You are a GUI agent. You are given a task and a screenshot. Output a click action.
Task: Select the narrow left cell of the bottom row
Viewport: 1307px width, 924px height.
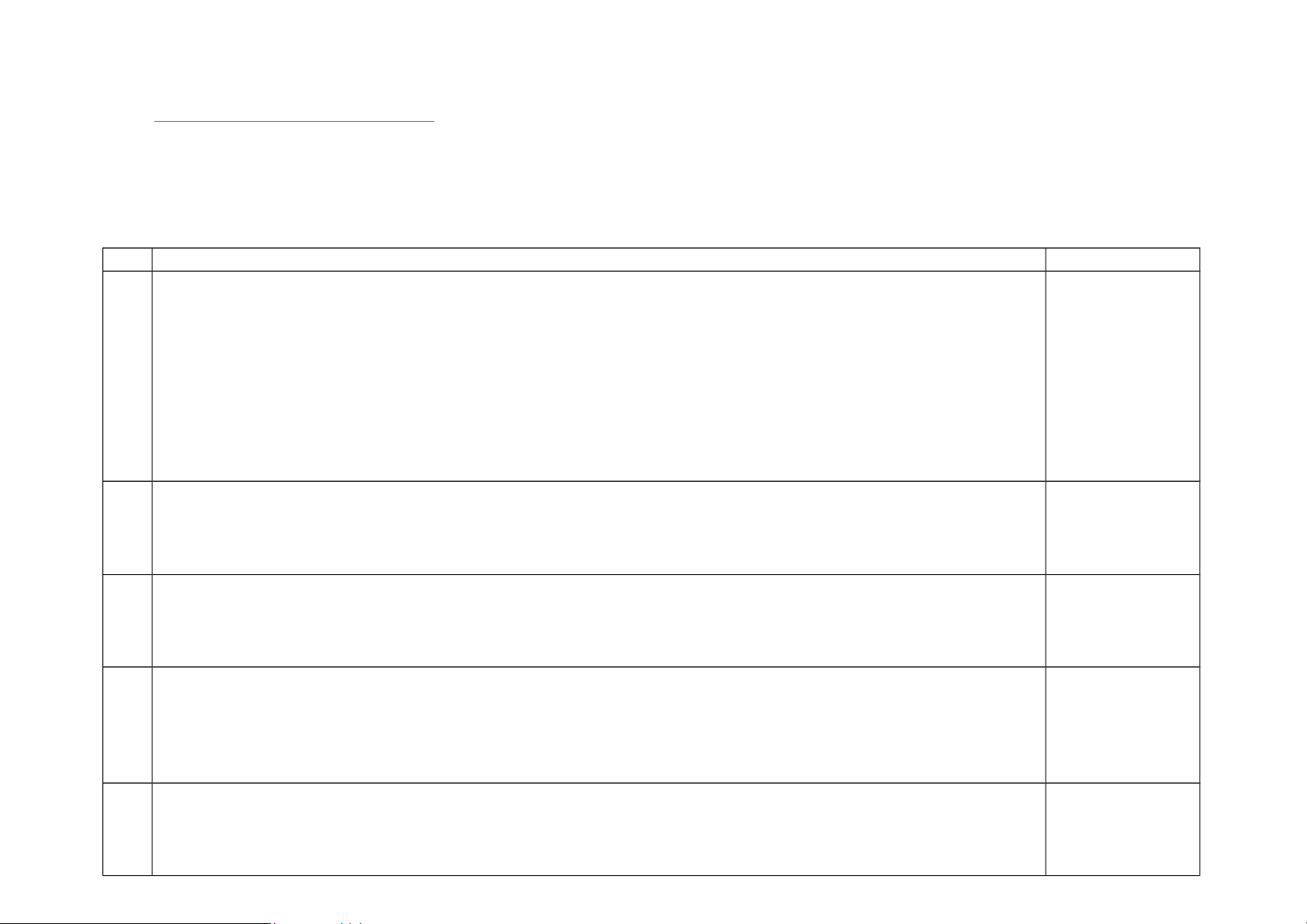(x=127, y=829)
